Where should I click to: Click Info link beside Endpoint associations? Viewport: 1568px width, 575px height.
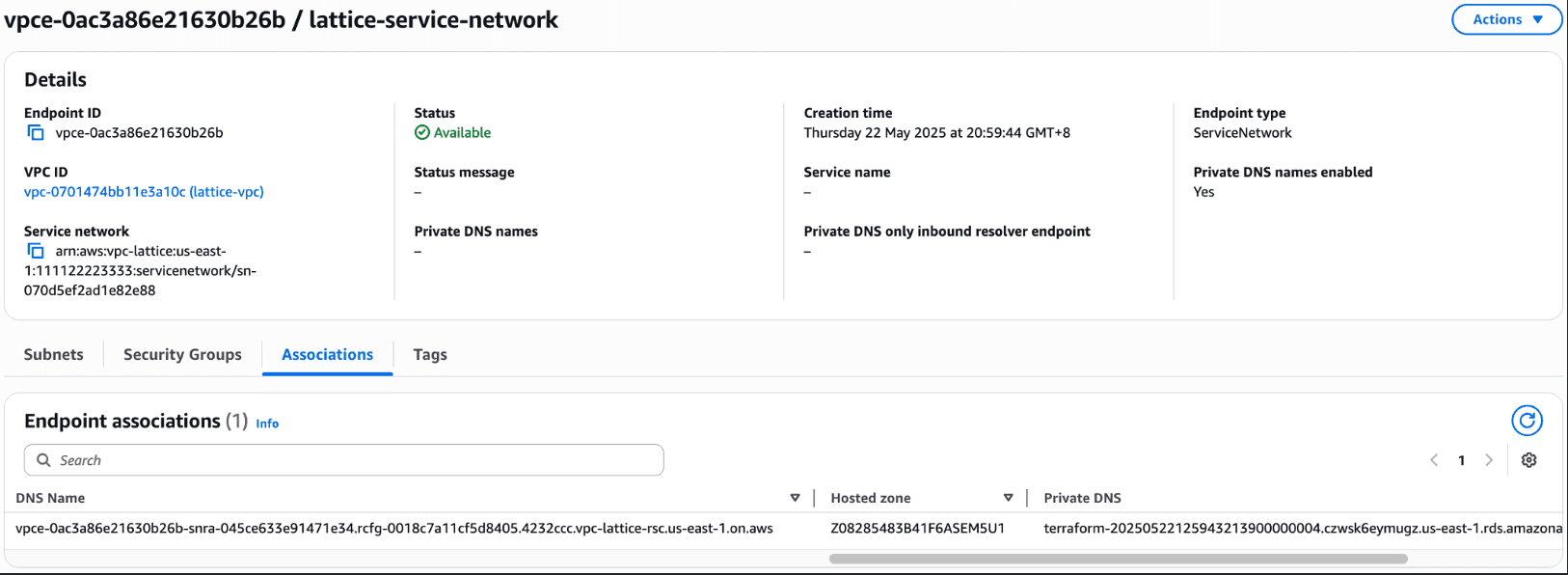click(267, 424)
